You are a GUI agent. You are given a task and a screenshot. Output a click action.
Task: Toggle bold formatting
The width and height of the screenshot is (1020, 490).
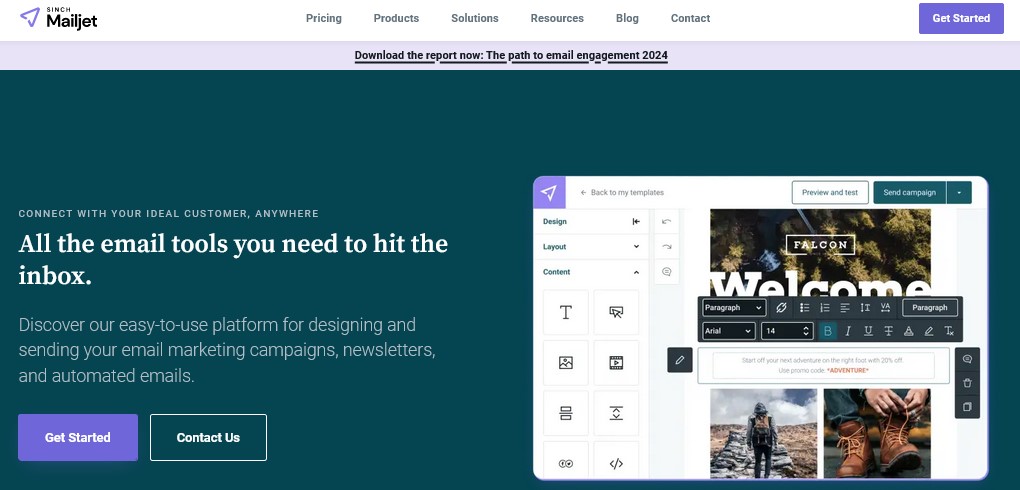pyautogui.click(x=827, y=331)
